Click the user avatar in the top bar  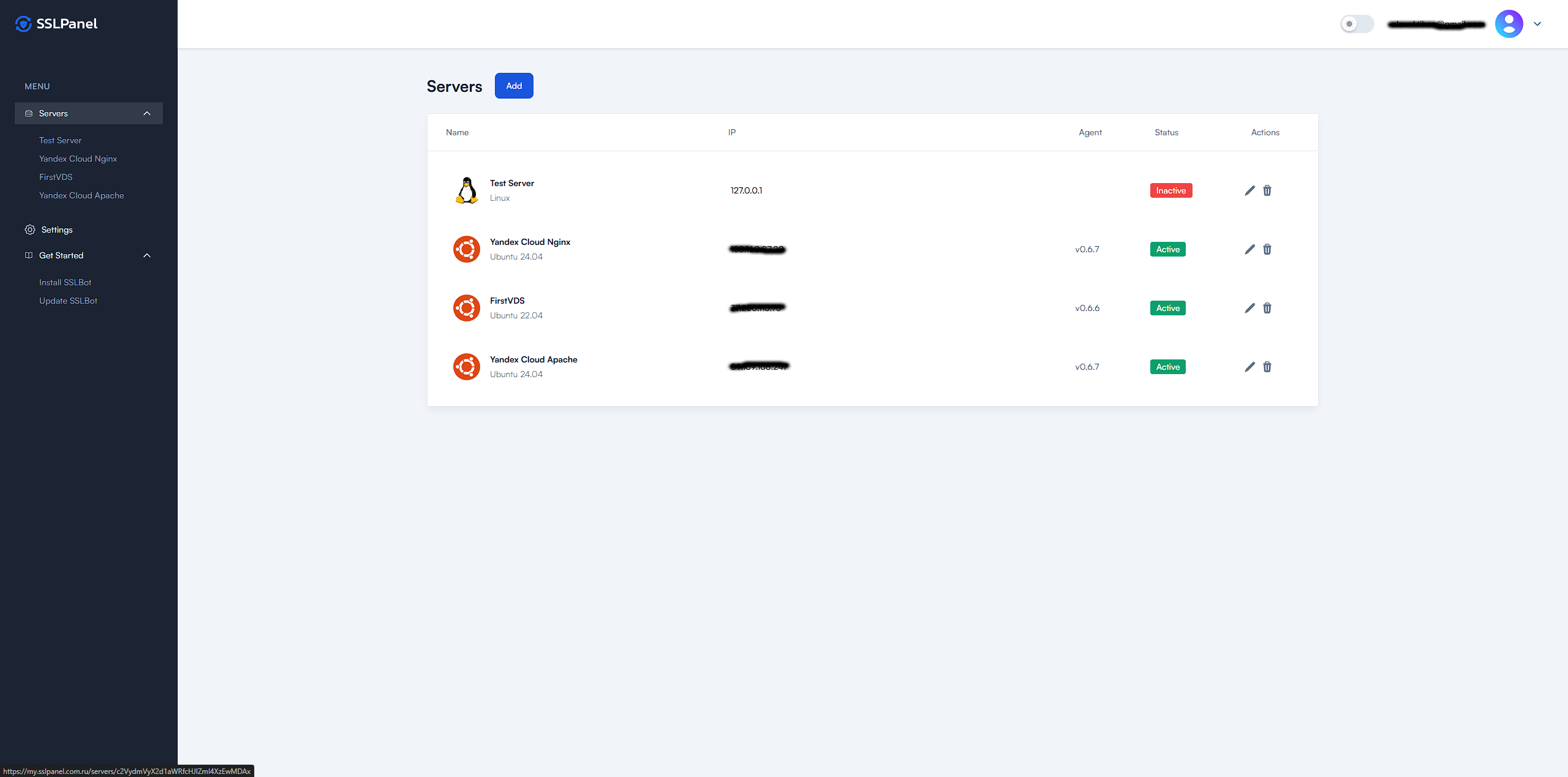(x=1509, y=23)
